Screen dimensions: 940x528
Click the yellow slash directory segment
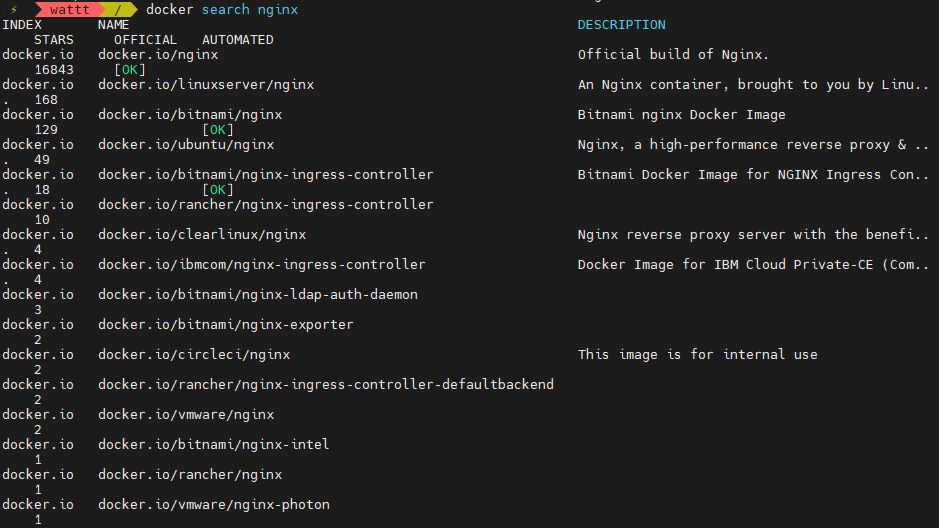tap(118, 10)
